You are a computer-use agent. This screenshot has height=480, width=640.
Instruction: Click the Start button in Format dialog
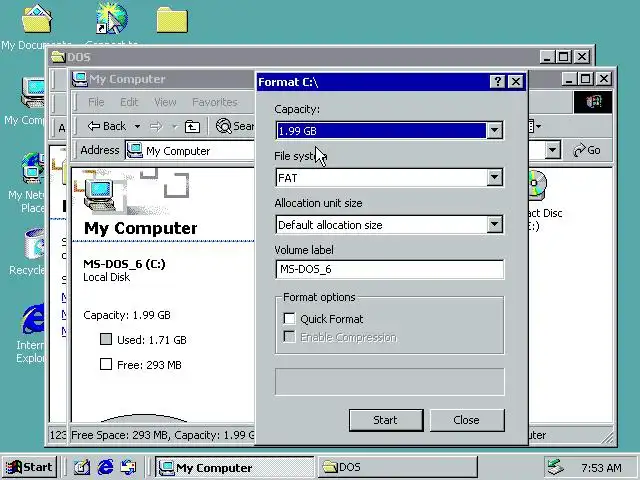(x=386, y=420)
